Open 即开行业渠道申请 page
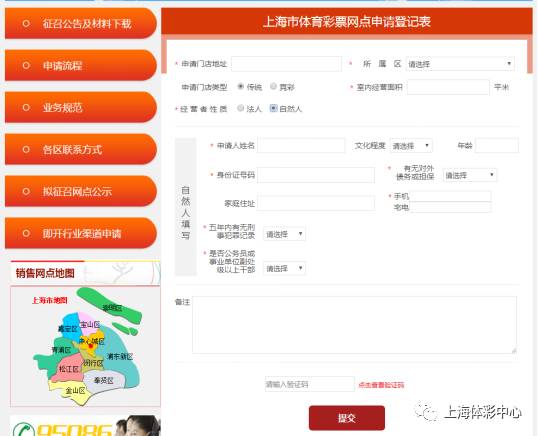The width and height of the screenshot is (538, 436). (81, 233)
